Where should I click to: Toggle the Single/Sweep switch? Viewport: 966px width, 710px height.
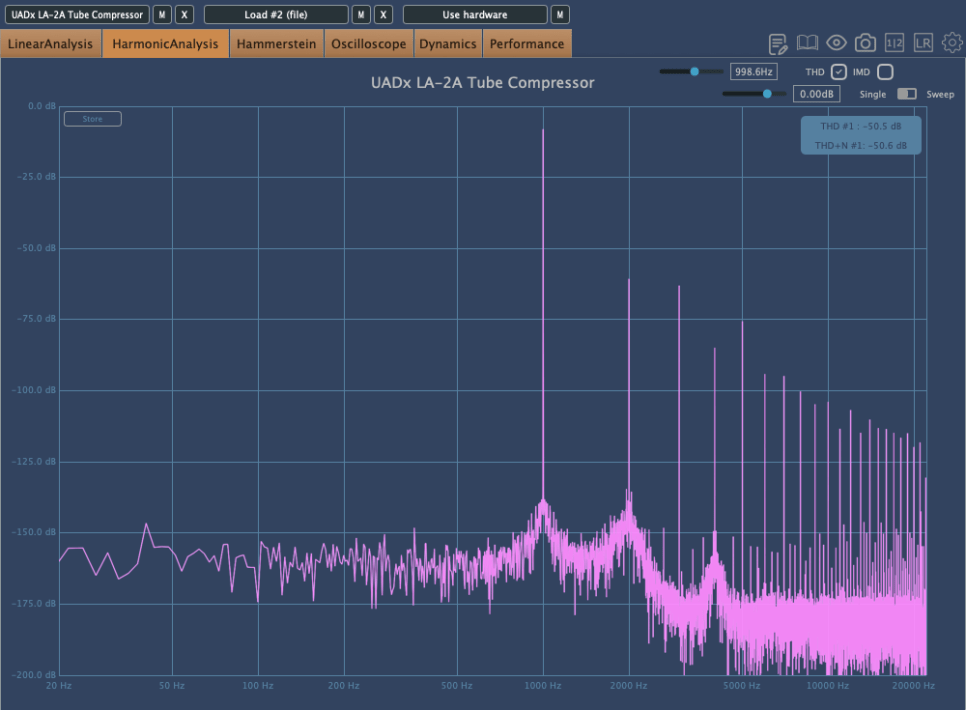907,94
